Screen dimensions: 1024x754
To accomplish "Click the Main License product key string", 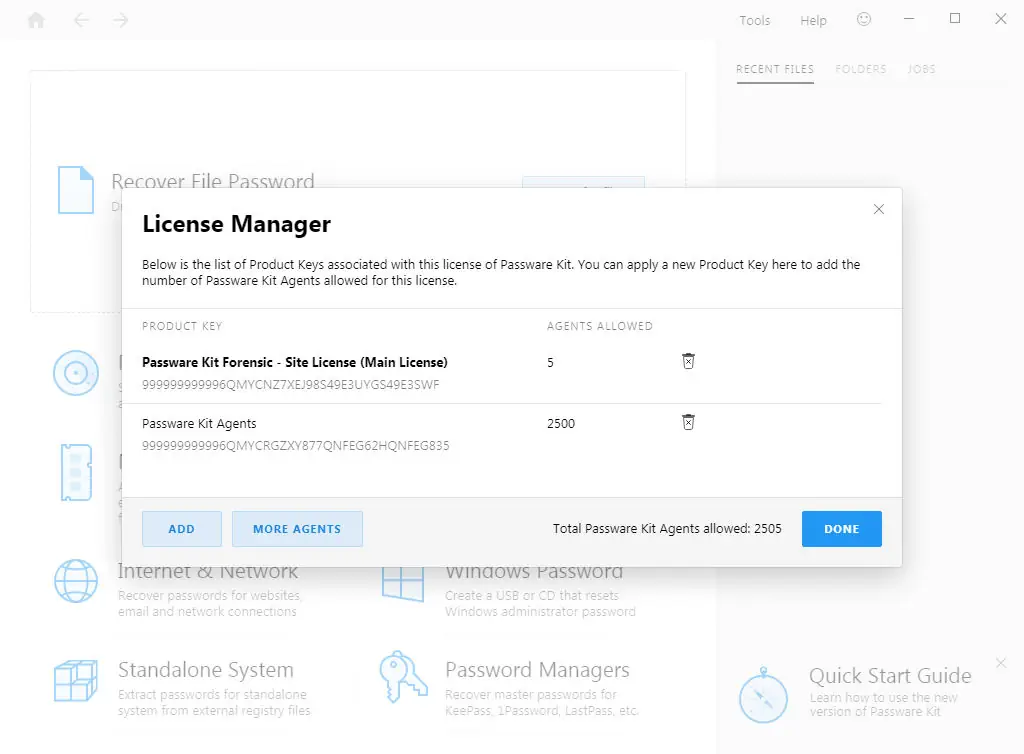I will [291, 385].
